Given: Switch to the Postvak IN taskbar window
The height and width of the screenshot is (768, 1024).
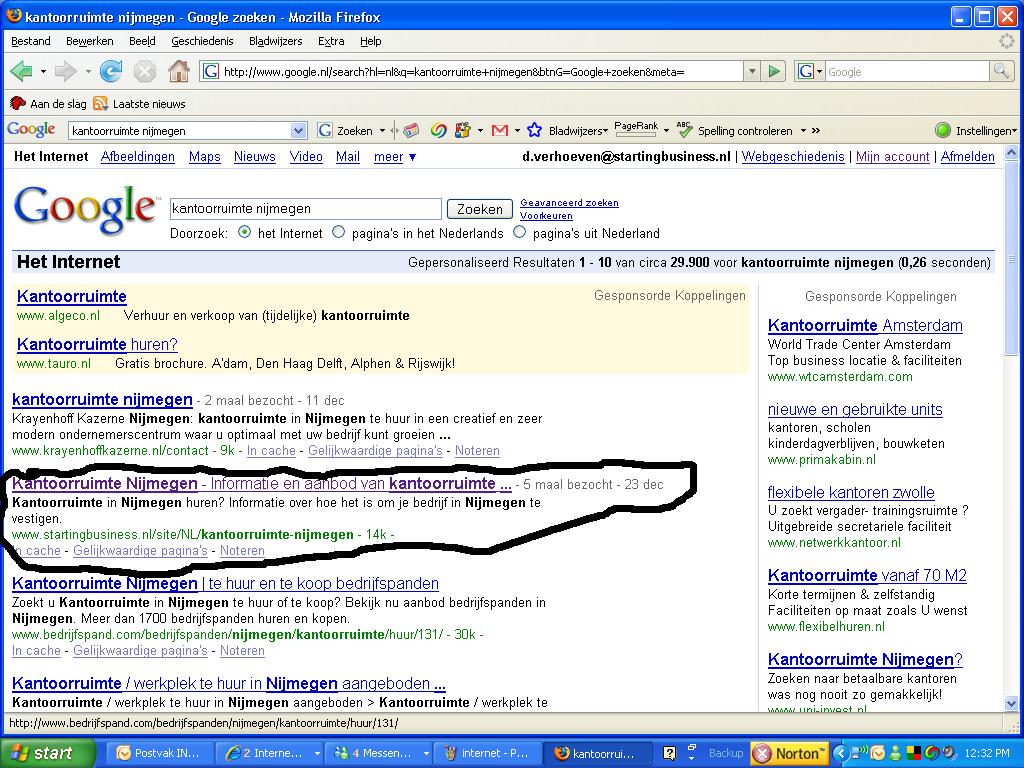Looking at the screenshot, I should point(158,754).
